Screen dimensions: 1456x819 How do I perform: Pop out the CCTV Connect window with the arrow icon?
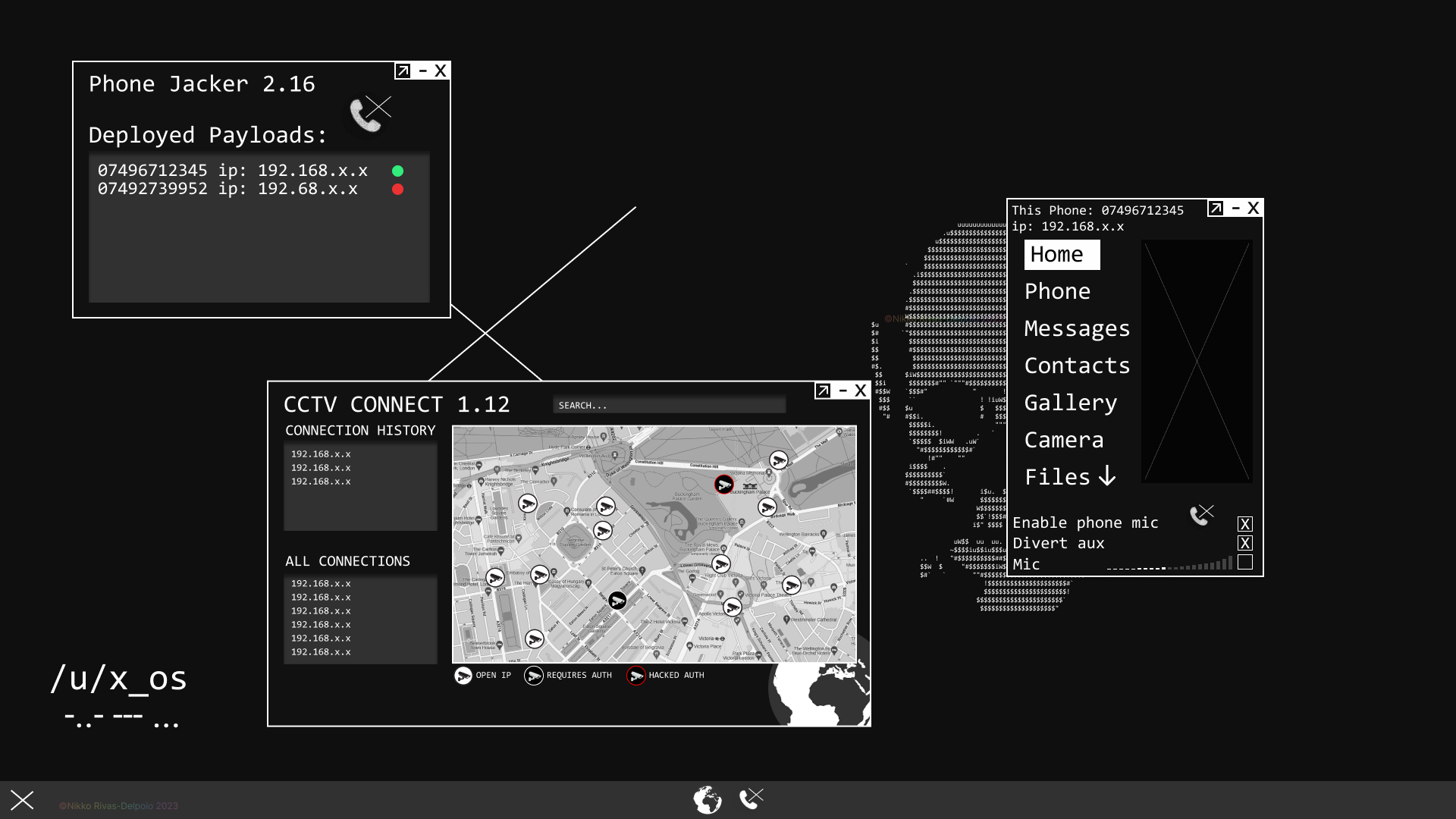point(823,391)
